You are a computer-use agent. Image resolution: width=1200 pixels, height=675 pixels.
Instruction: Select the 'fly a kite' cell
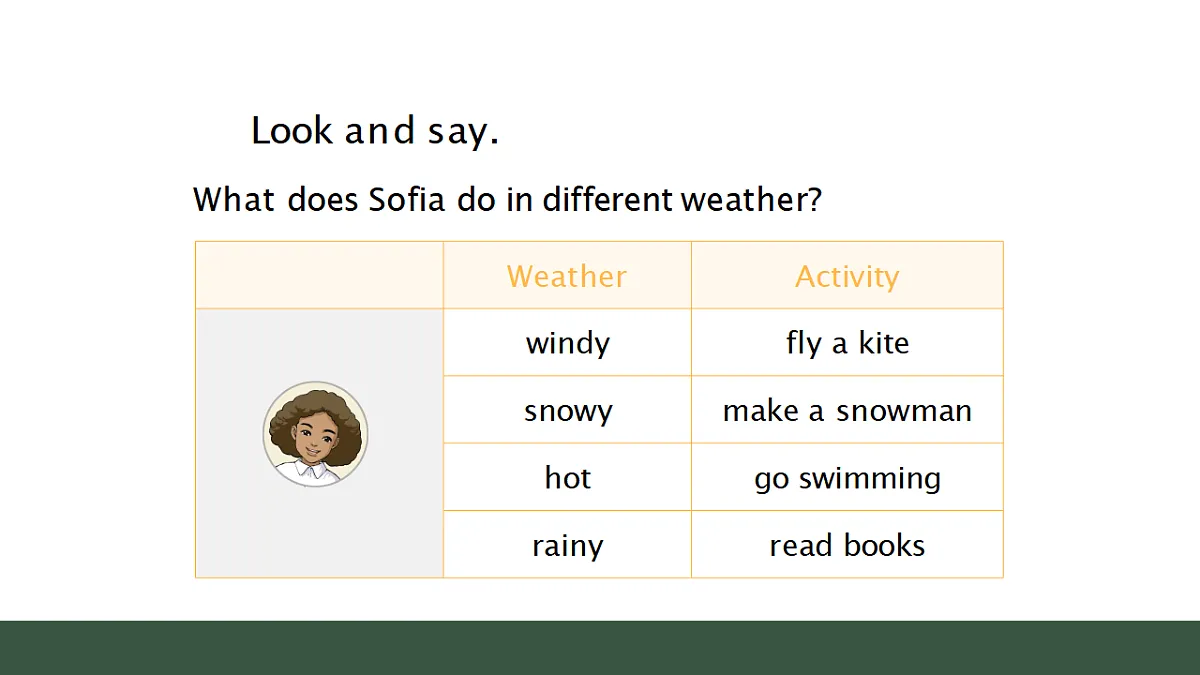(847, 343)
